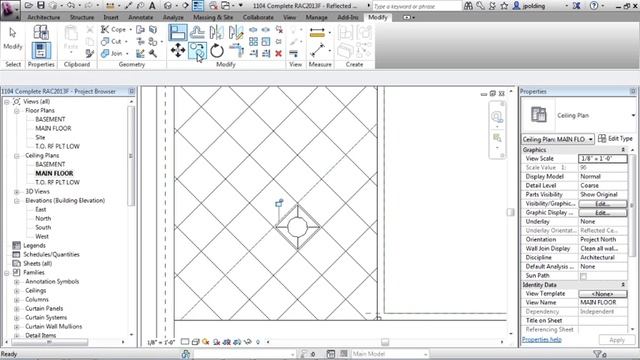Open the Annotate ribbon tab
Image resolution: width=640 pixels, height=360 pixels.
click(x=140, y=17)
